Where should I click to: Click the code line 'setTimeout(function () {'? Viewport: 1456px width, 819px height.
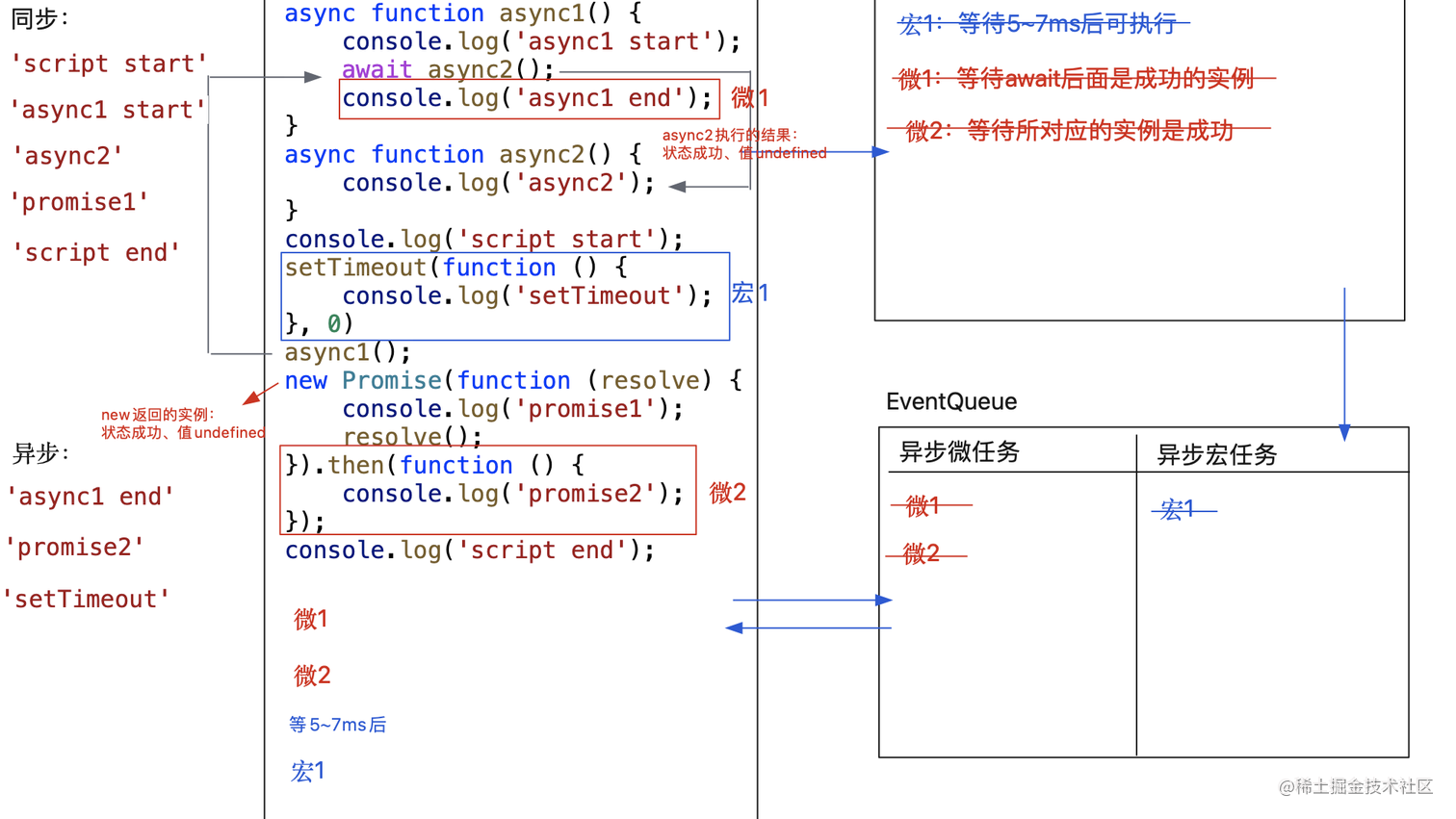pyautogui.click(x=455, y=267)
